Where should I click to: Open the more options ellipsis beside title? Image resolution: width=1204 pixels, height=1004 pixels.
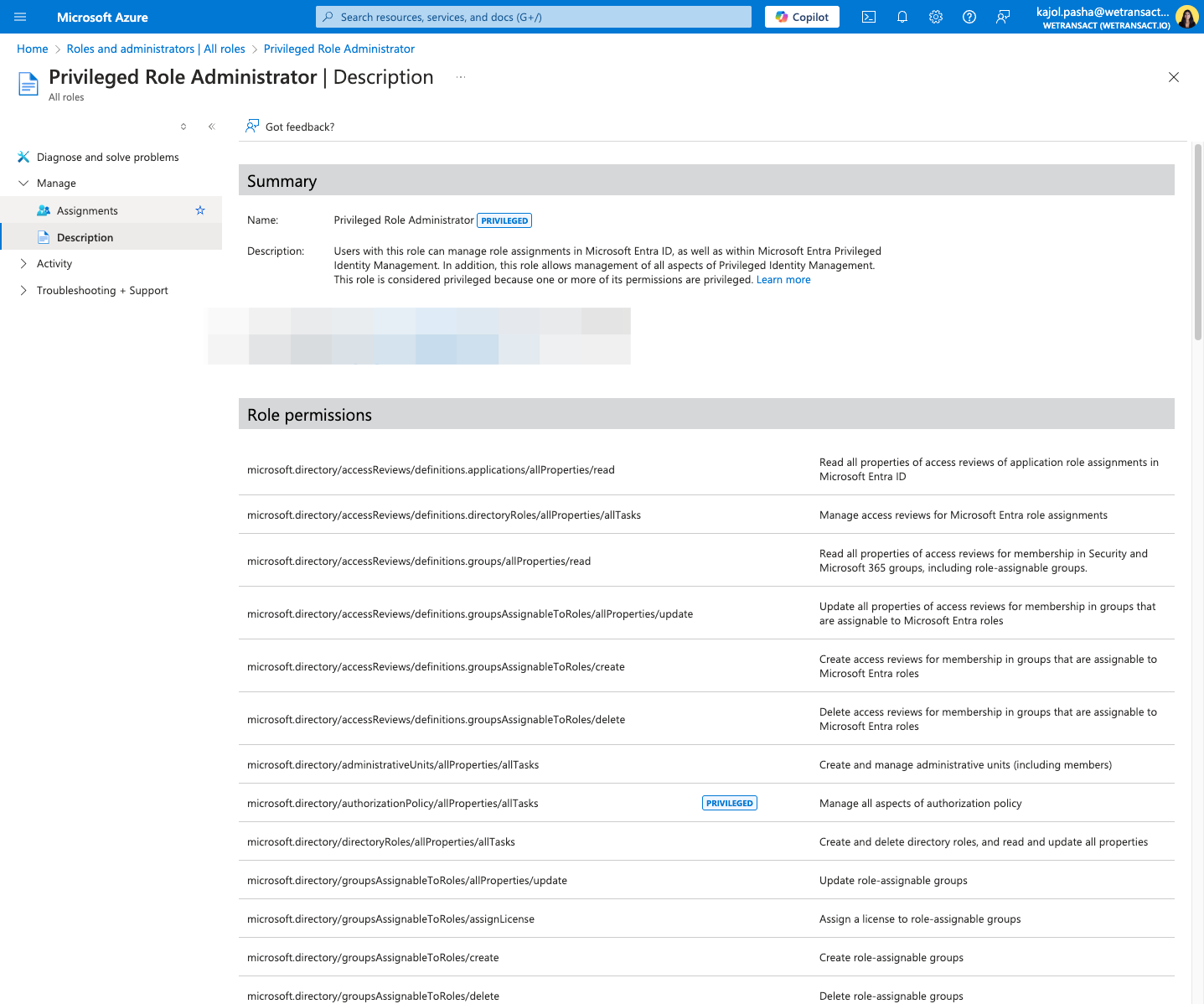click(x=460, y=77)
